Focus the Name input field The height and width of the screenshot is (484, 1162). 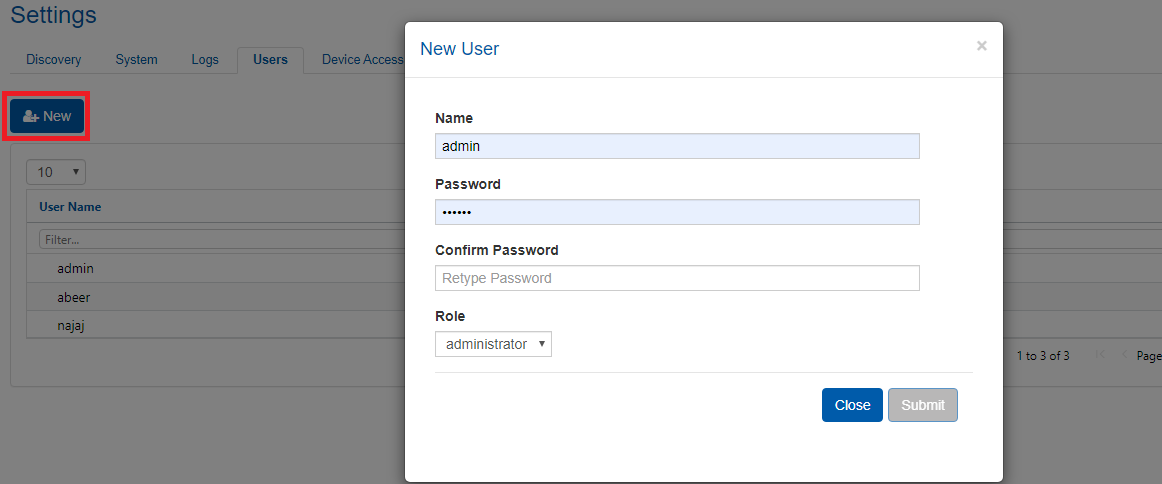(x=677, y=146)
